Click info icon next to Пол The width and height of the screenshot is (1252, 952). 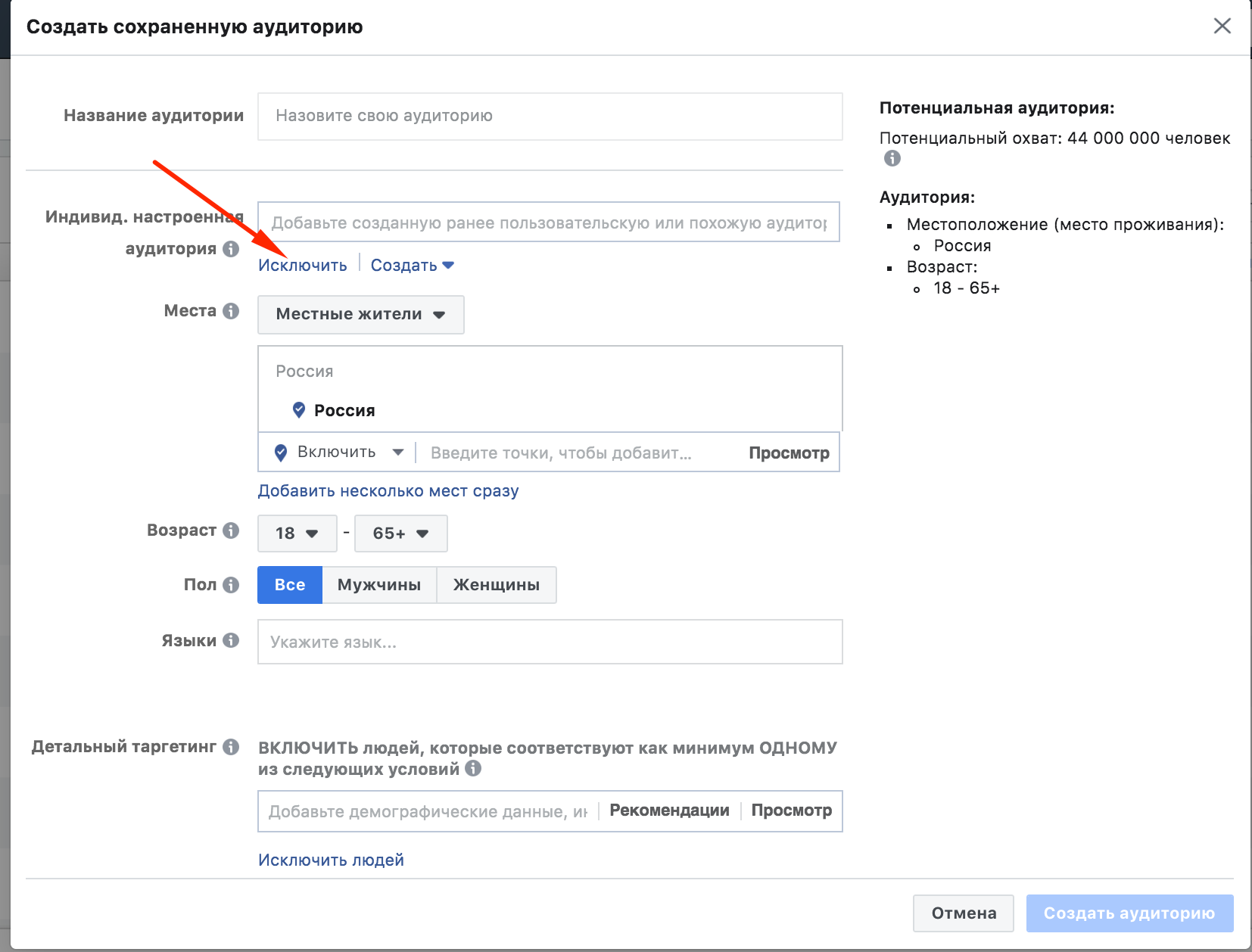pos(231,584)
